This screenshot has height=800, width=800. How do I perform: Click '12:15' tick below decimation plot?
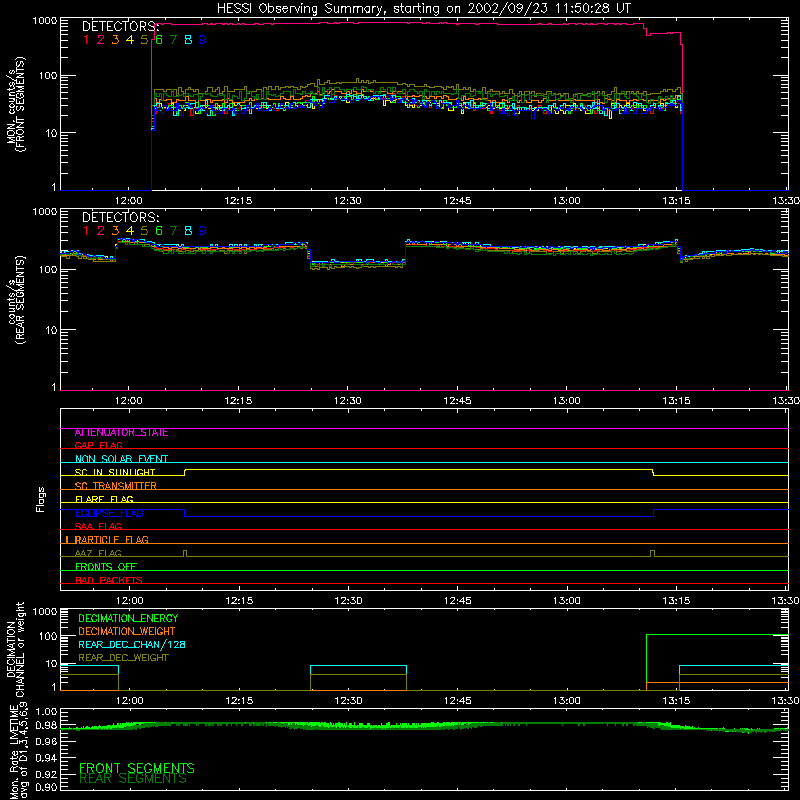(239, 701)
